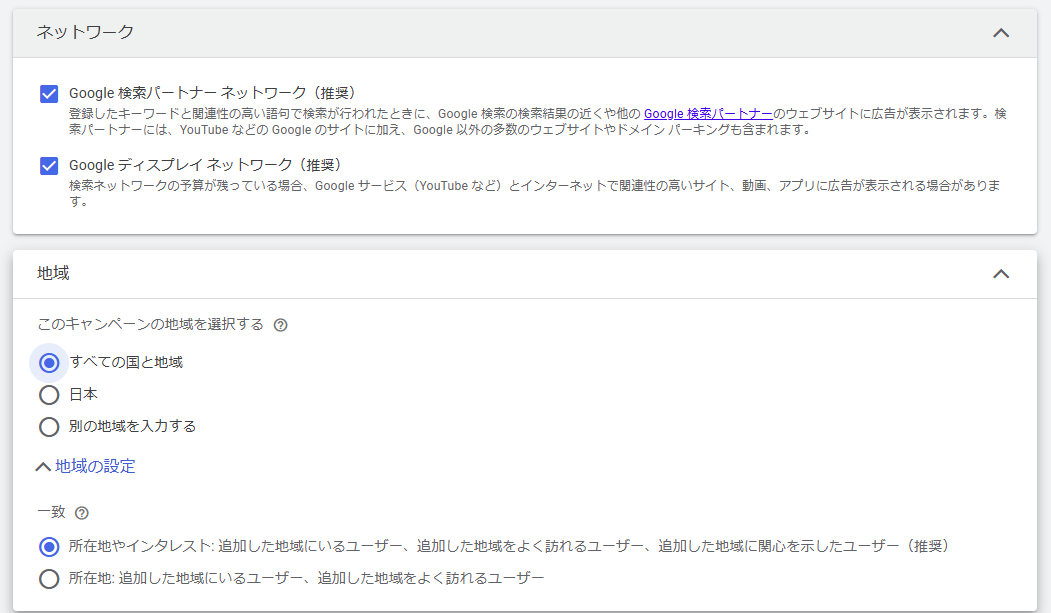
Task: Collapse the ネットワーク section using its chevron
Action: (x=1000, y=33)
